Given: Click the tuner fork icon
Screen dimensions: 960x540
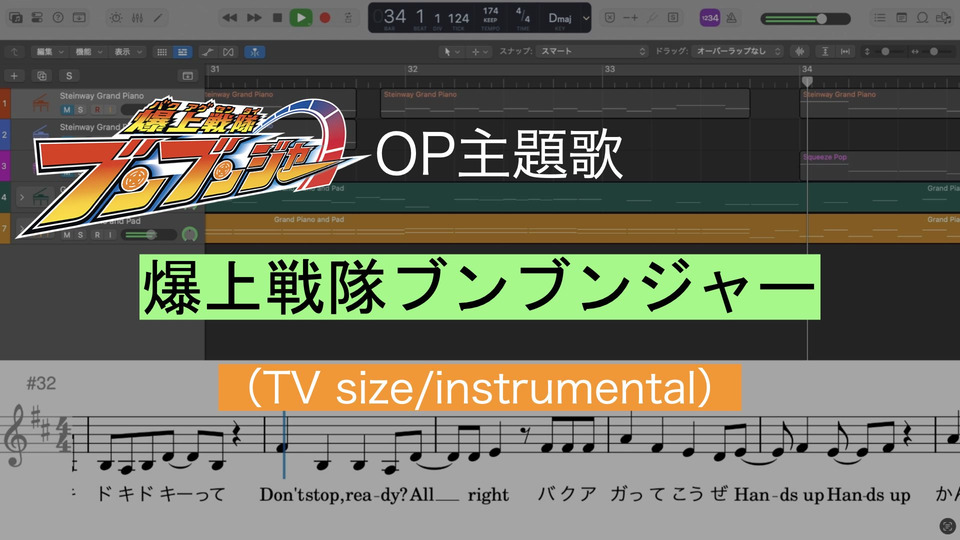Looking at the screenshot, I should tap(651, 18).
